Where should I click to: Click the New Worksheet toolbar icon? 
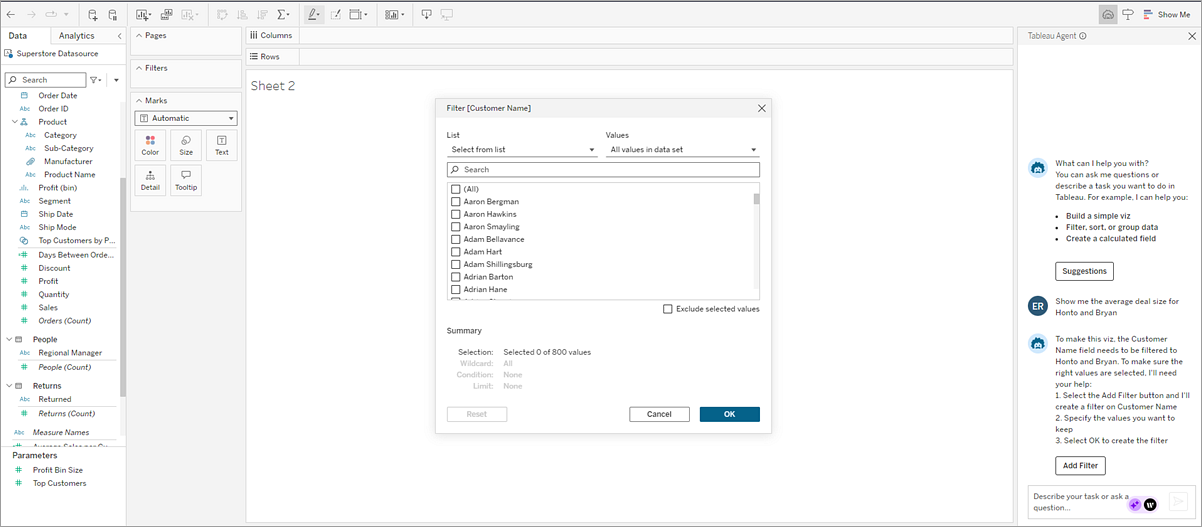(143, 15)
